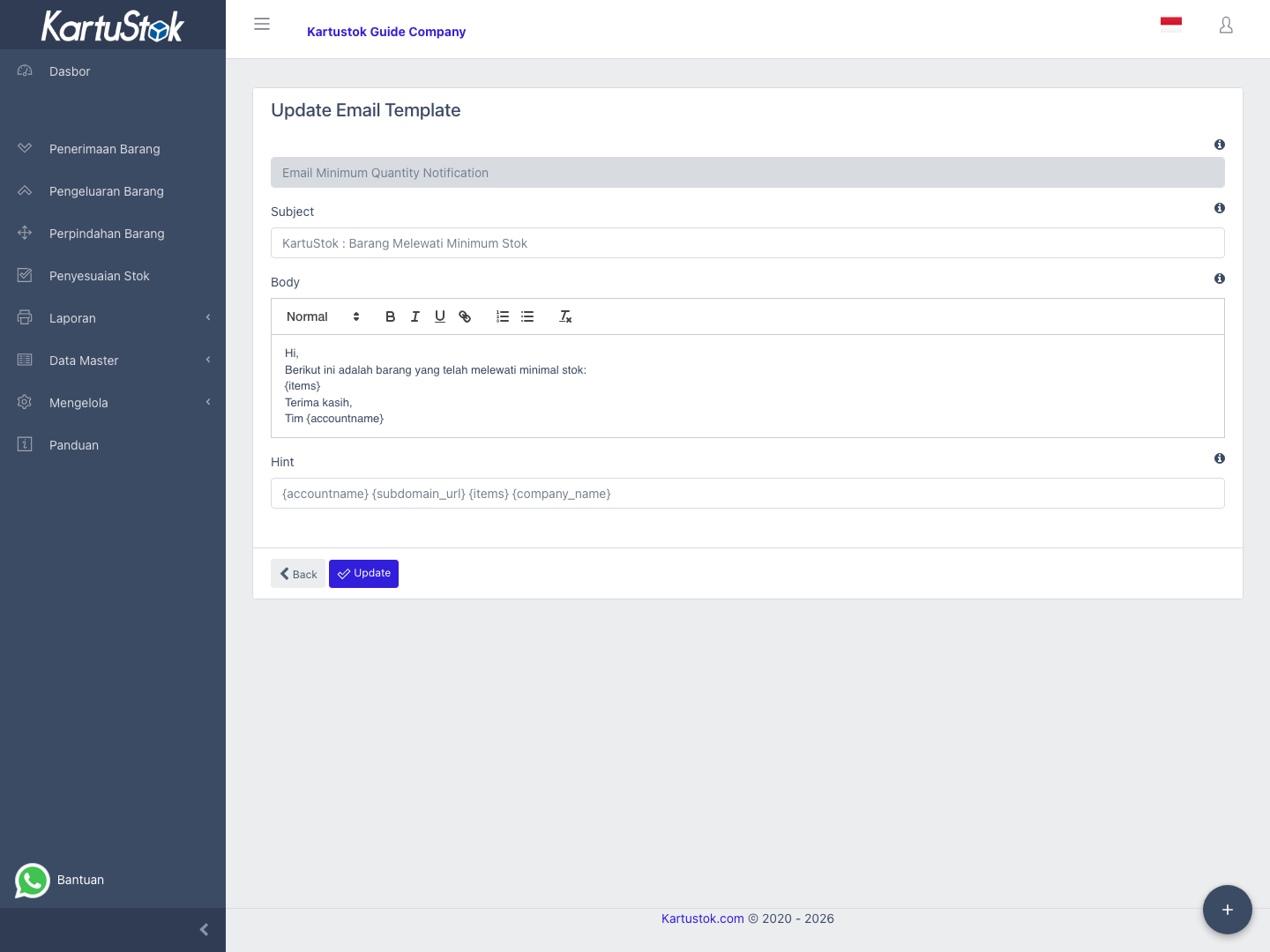Collapse the sidebar with bottom chevron
1270x952 pixels.
[x=204, y=930]
